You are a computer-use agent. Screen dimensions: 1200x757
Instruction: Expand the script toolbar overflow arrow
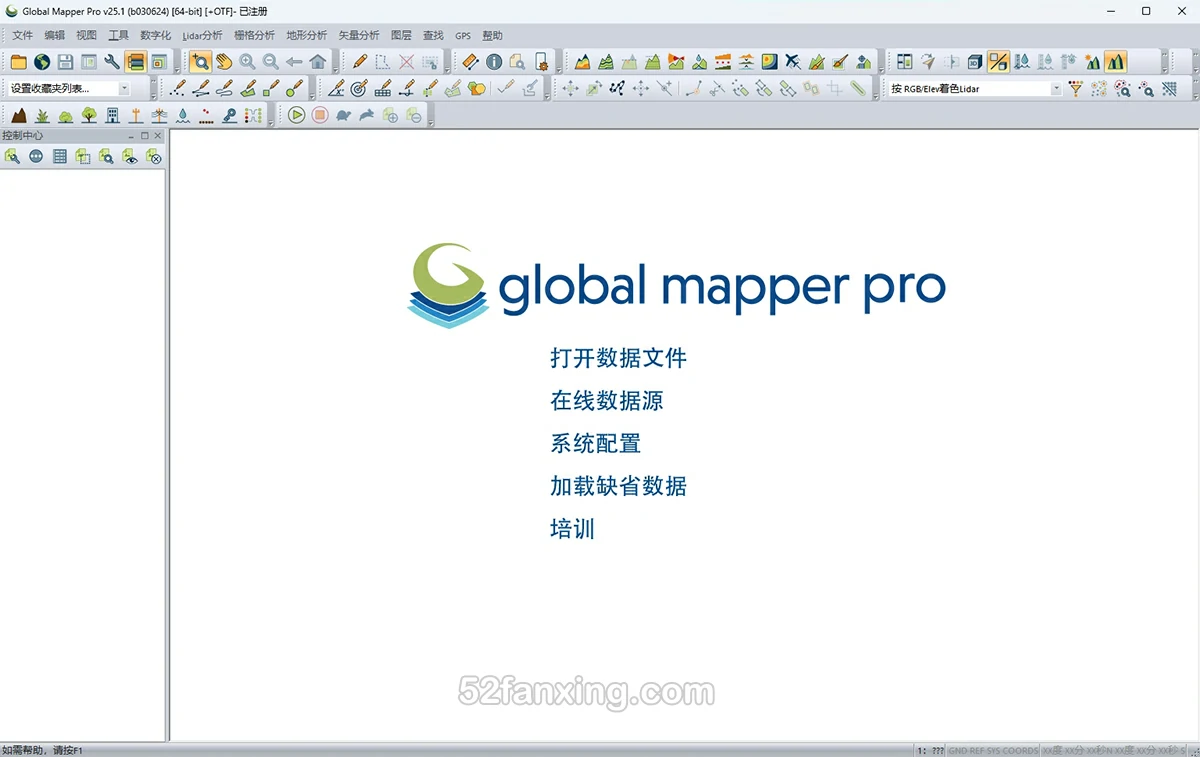[x=431, y=122]
